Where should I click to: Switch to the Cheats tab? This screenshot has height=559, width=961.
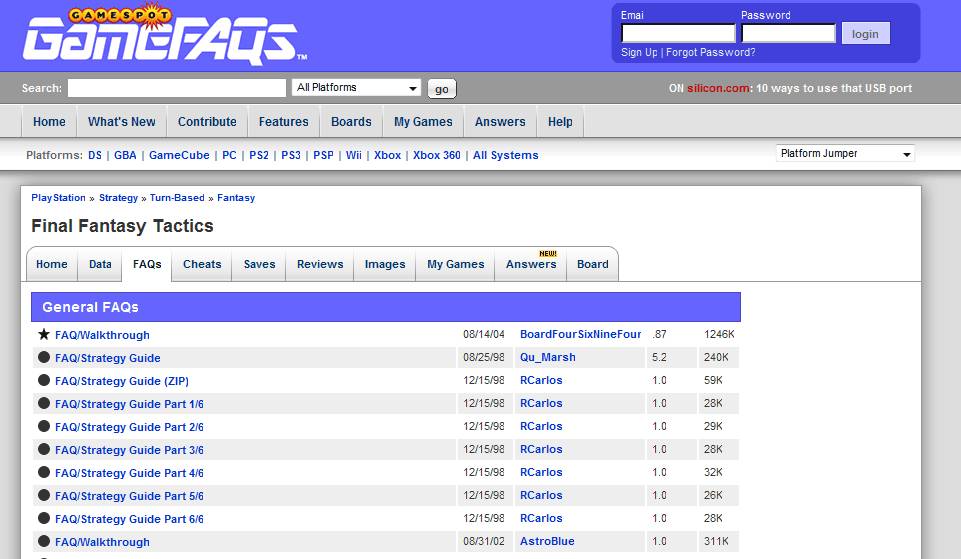click(202, 264)
